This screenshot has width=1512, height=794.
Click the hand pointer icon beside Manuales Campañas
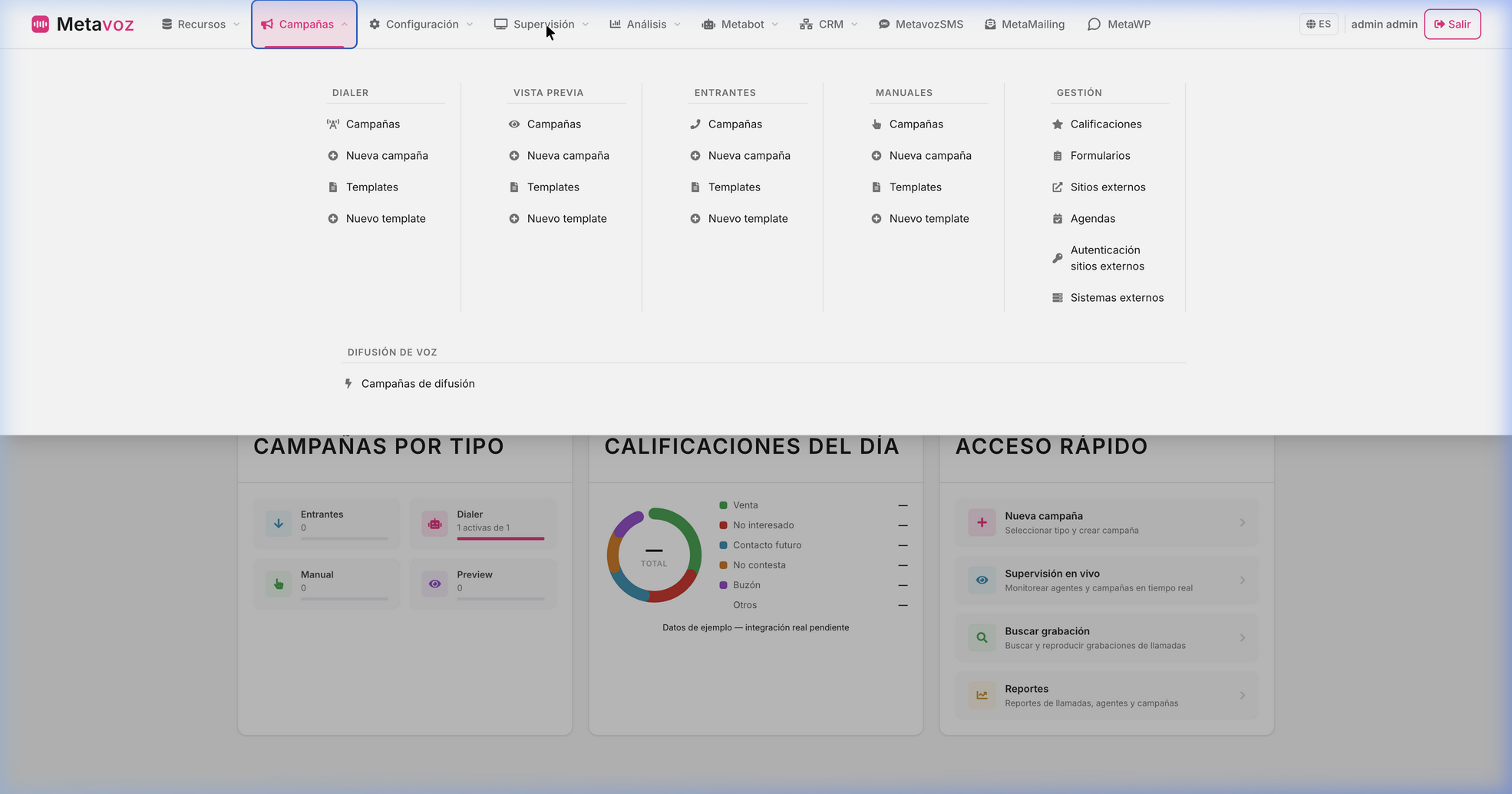pyautogui.click(x=876, y=124)
